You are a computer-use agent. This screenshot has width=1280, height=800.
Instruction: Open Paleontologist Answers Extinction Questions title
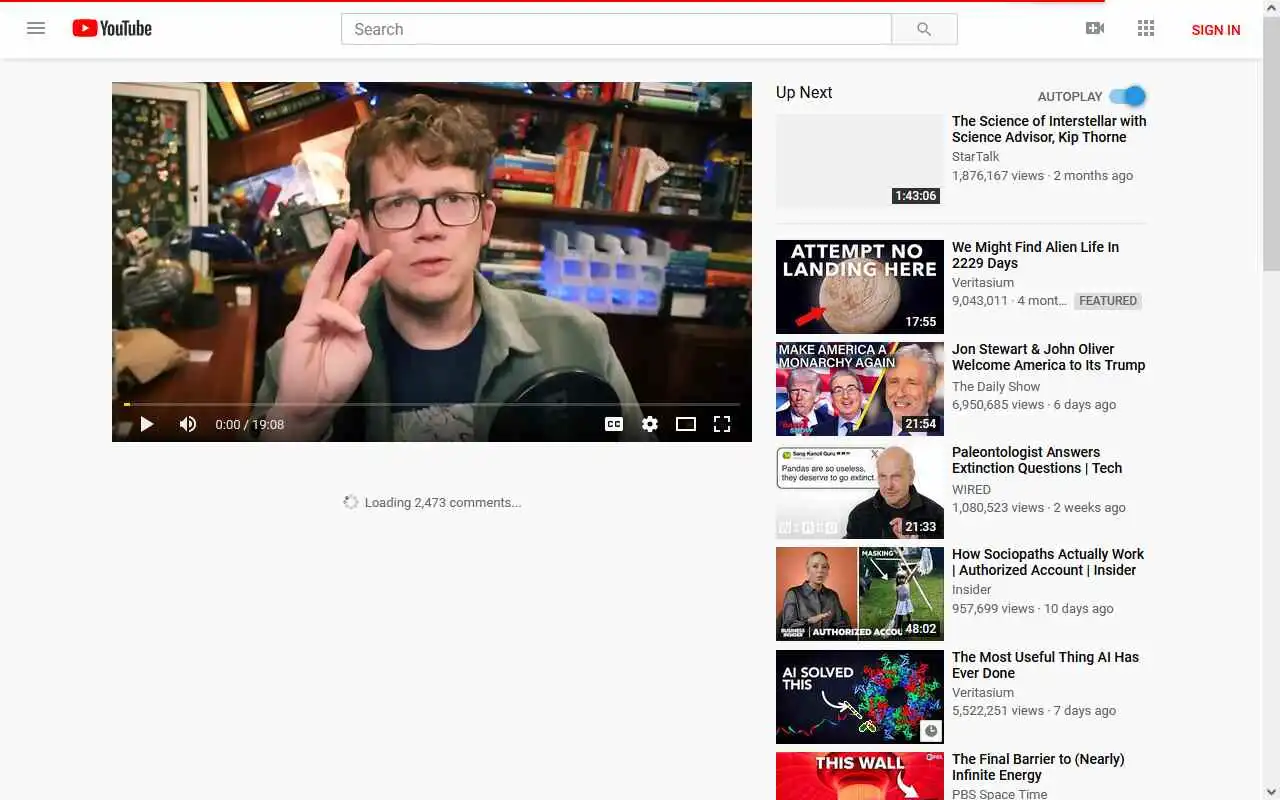(1037, 460)
